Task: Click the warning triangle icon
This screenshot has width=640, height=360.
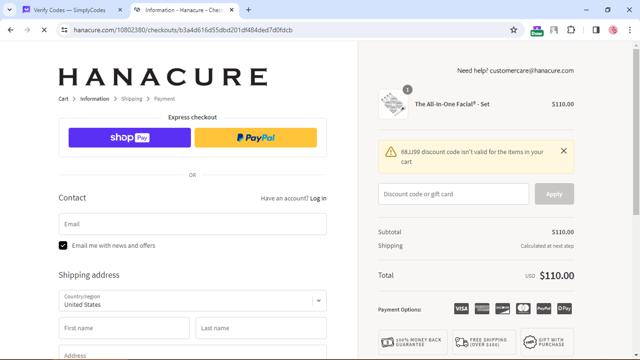Action: [x=391, y=152]
